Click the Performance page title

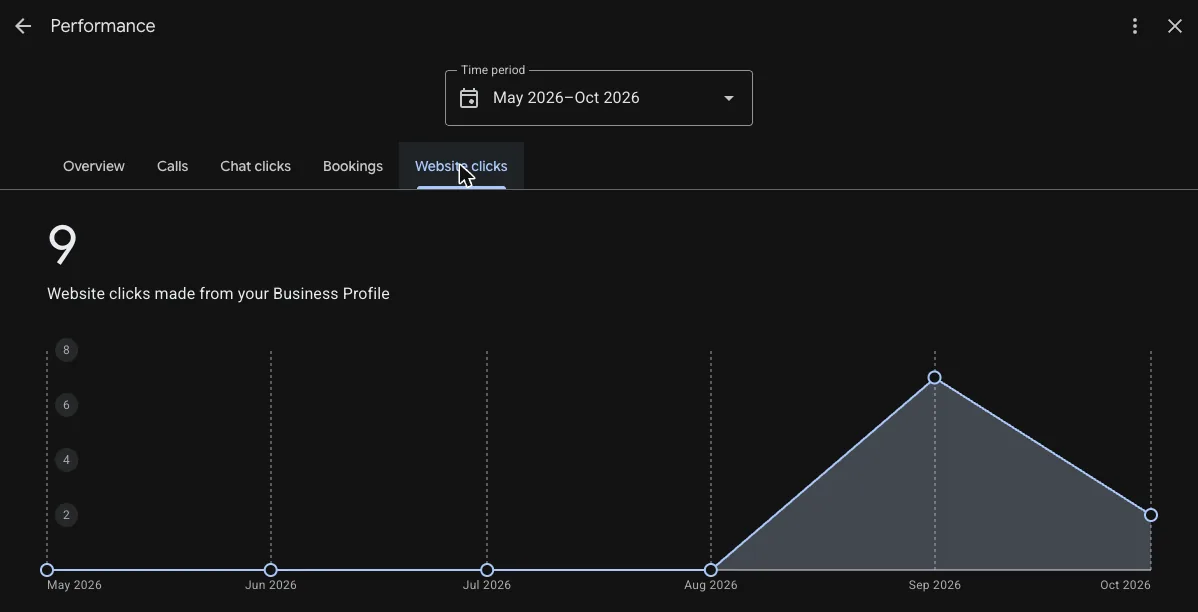click(x=103, y=26)
